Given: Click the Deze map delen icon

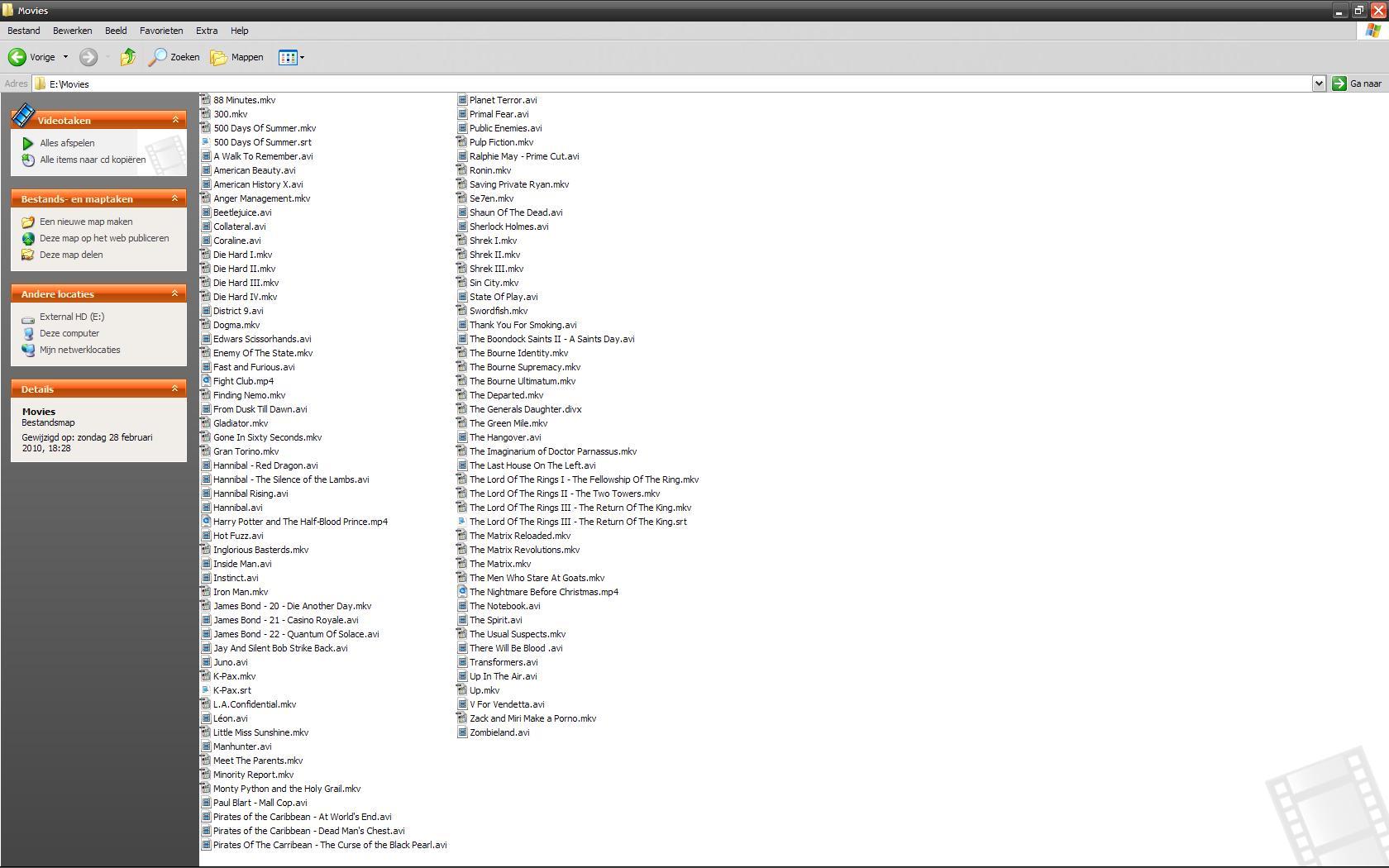Looking at the screenshot, I should pos(28,255).
